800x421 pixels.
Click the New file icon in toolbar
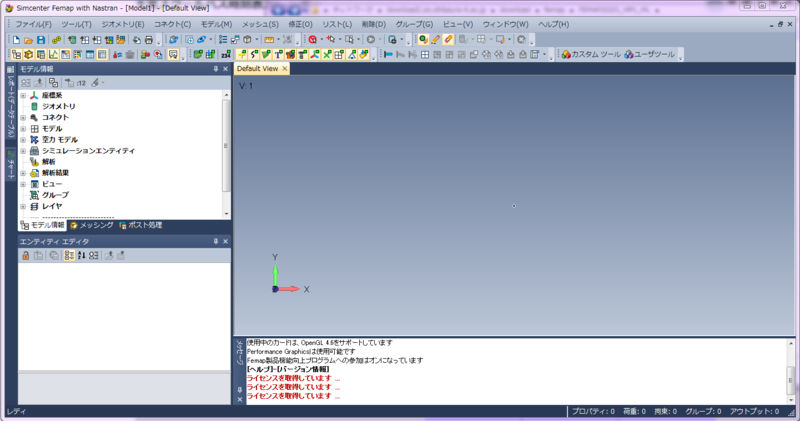click(14, 39)
